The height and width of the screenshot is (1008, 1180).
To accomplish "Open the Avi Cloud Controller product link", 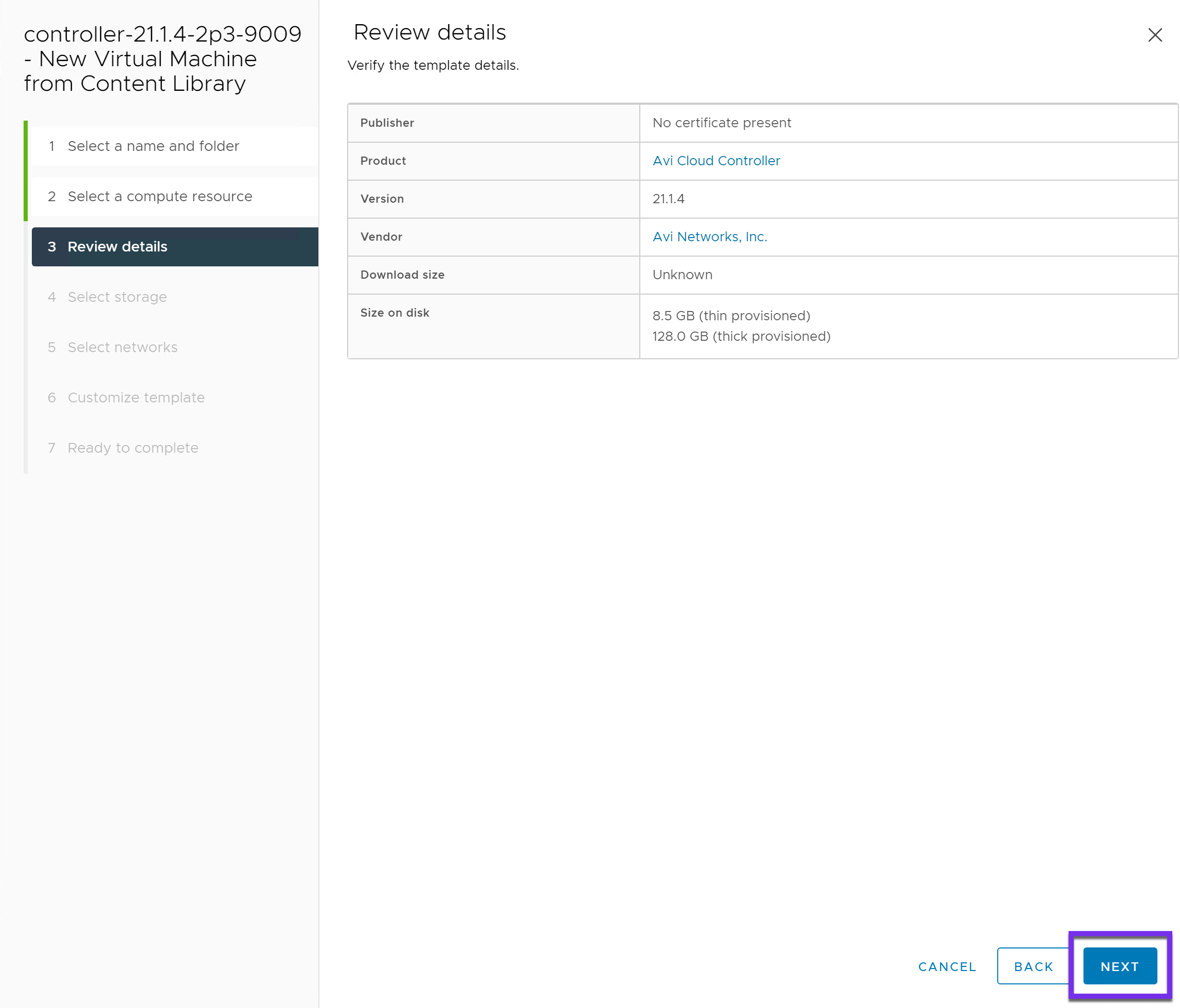I will click(716, 161).
